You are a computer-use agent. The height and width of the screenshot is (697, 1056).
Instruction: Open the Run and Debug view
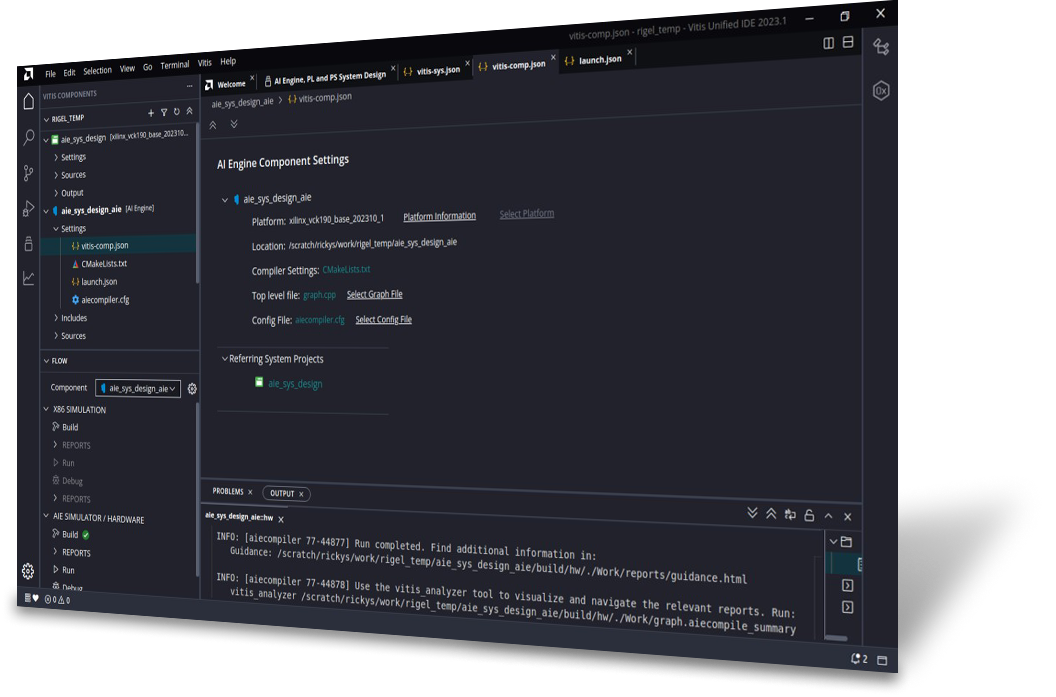(x=28, y=209)
